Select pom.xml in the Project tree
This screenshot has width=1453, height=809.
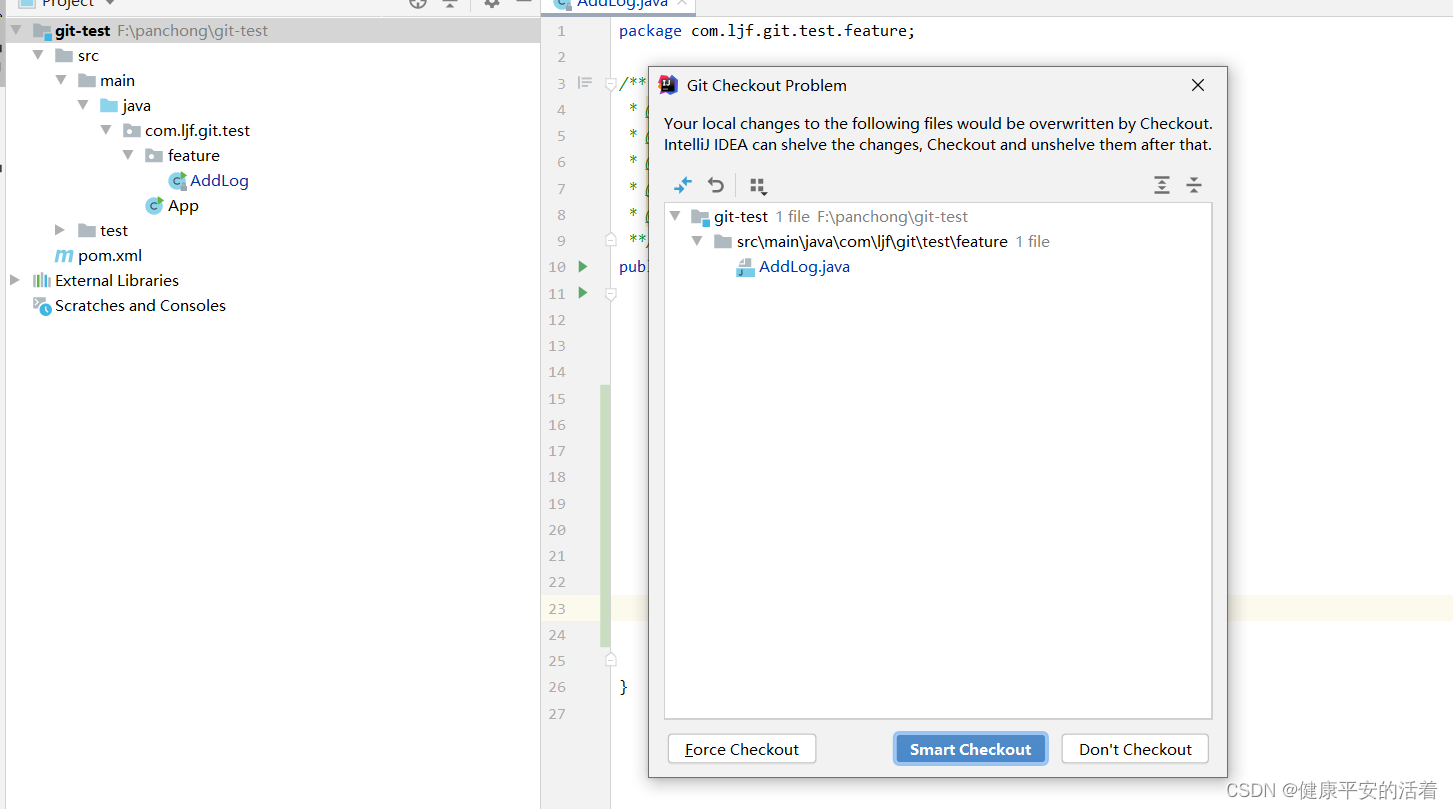[x=109, y=255]
